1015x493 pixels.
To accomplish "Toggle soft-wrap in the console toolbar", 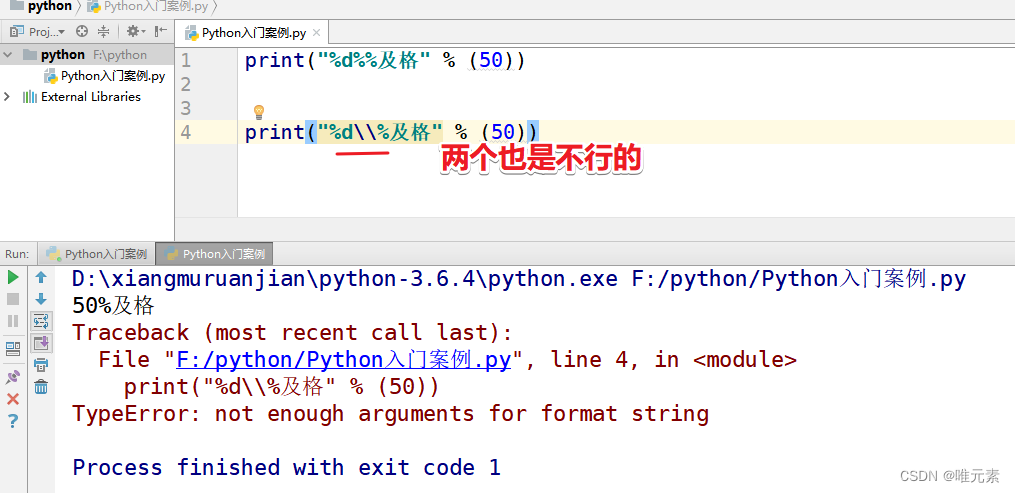I will pos(41,321).
